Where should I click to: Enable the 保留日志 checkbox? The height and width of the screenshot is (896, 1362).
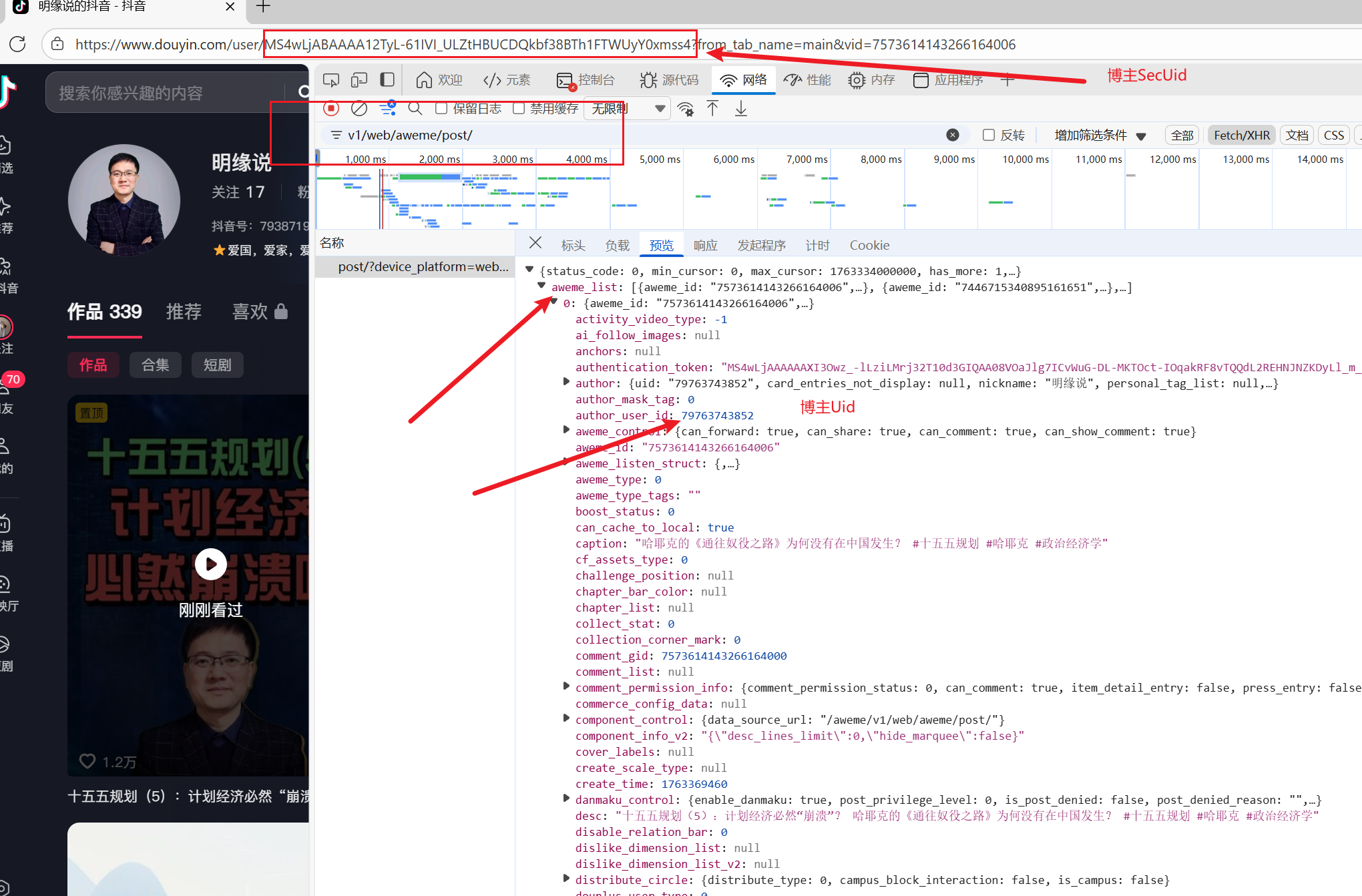point(441,108)
